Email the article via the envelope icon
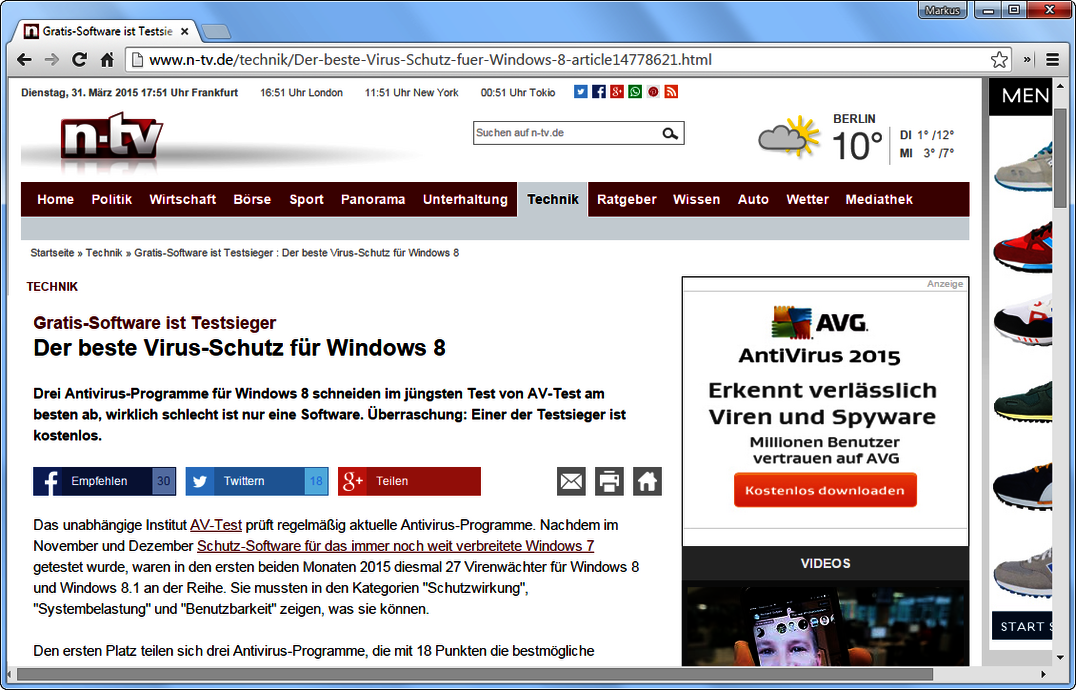Screen dimensions: 1076x690 (x=571, y=481)
